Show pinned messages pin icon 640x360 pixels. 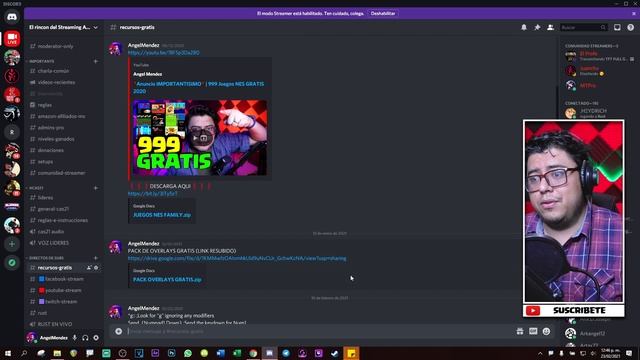[537, 27]
